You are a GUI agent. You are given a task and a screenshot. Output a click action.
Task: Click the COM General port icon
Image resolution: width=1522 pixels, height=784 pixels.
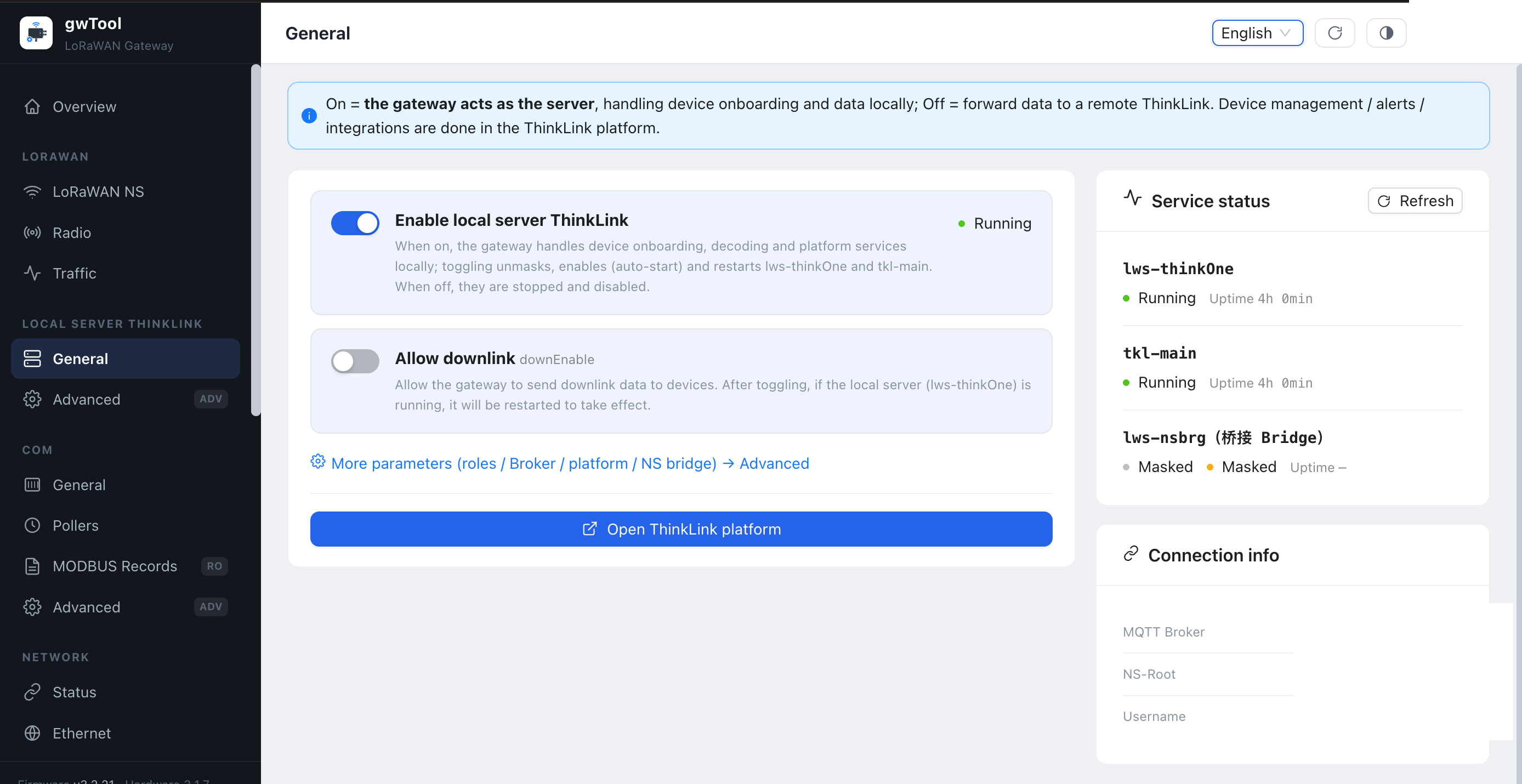32,485
